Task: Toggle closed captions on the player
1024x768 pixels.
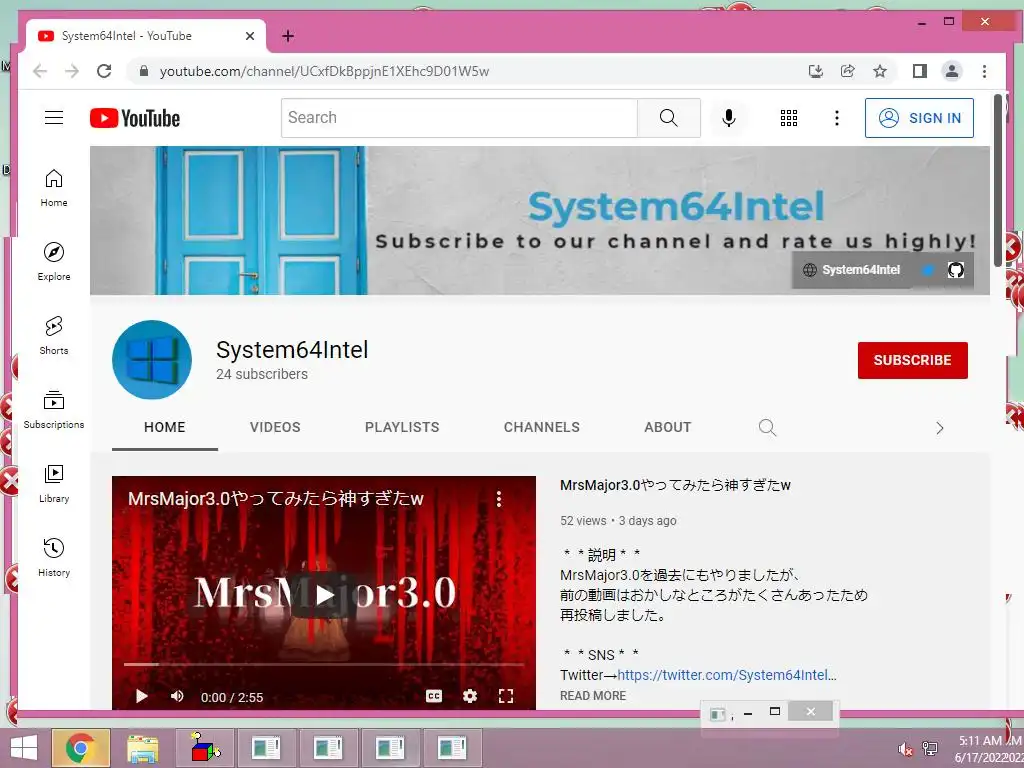Action: (x=434, y=696)
